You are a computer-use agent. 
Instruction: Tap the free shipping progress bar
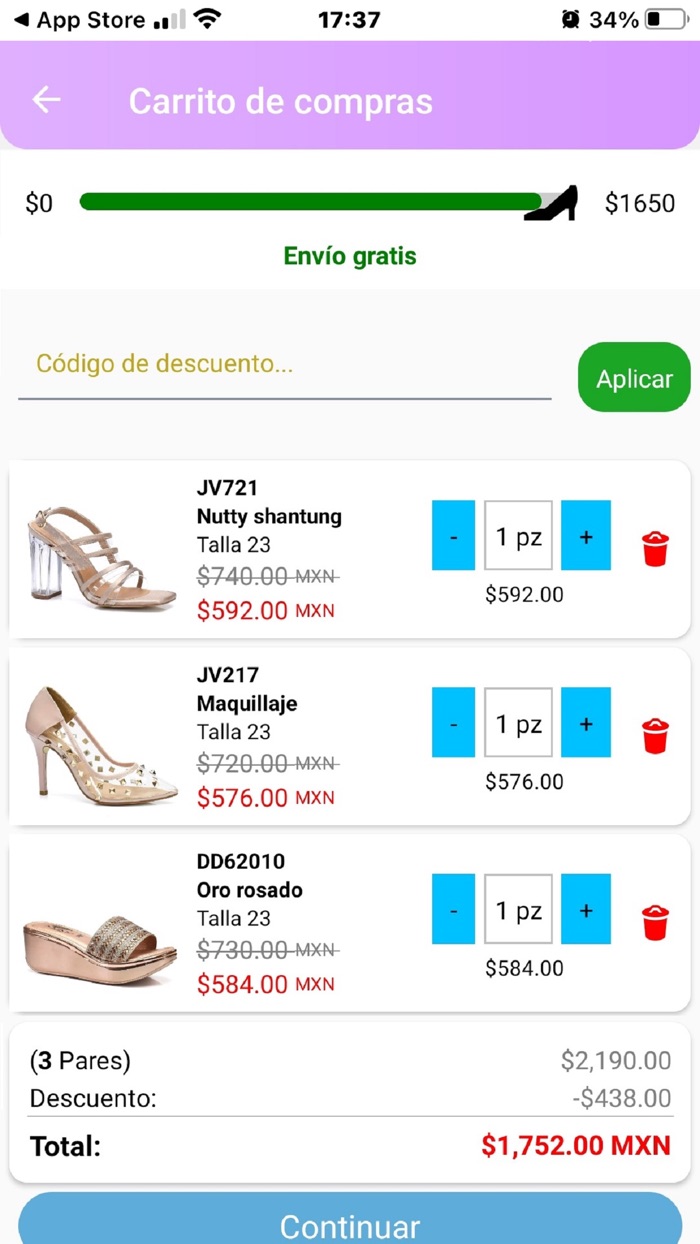(310, 201)
